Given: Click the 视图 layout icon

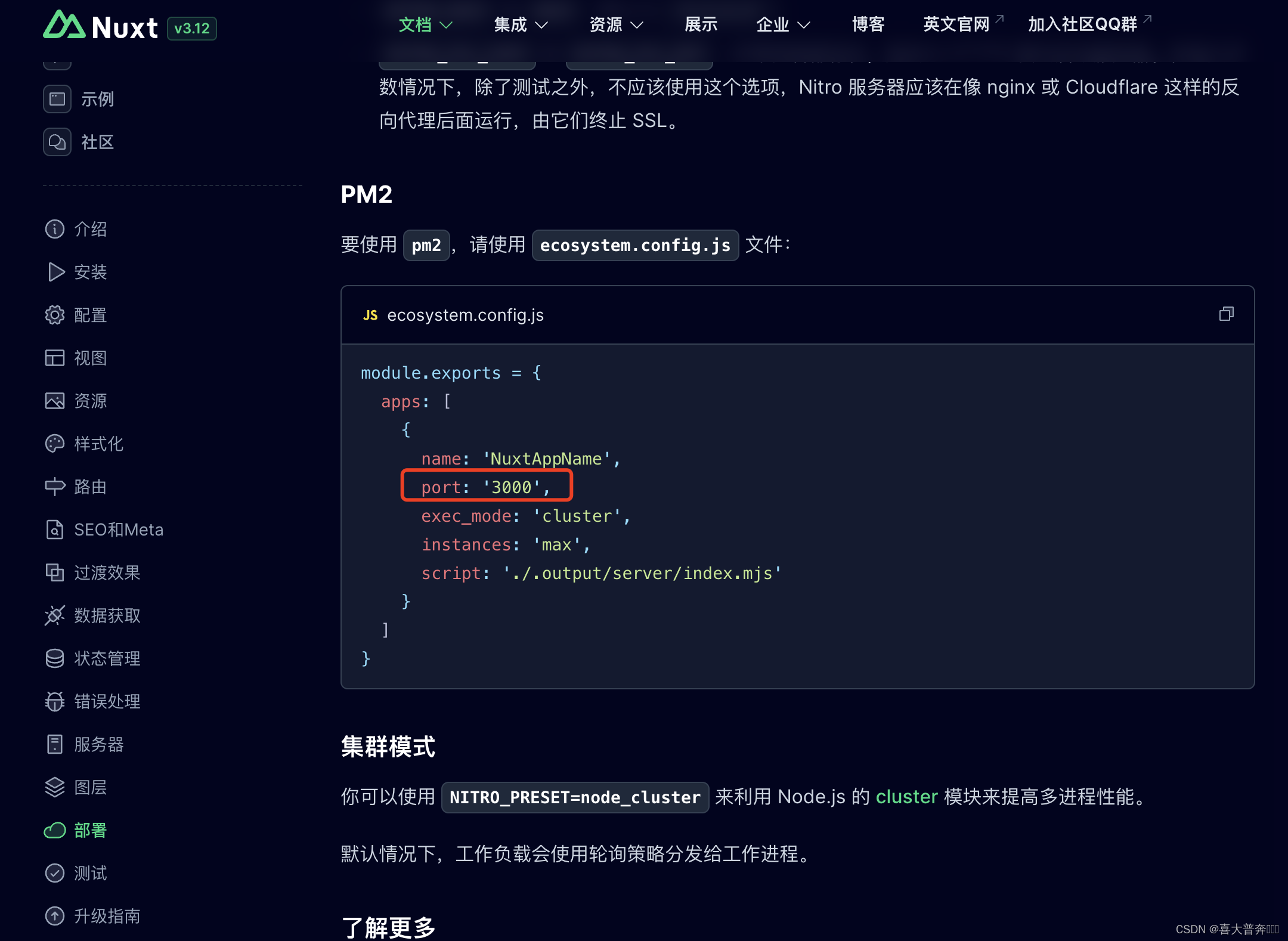Looking at the screenshot, I should coord(55,358).
